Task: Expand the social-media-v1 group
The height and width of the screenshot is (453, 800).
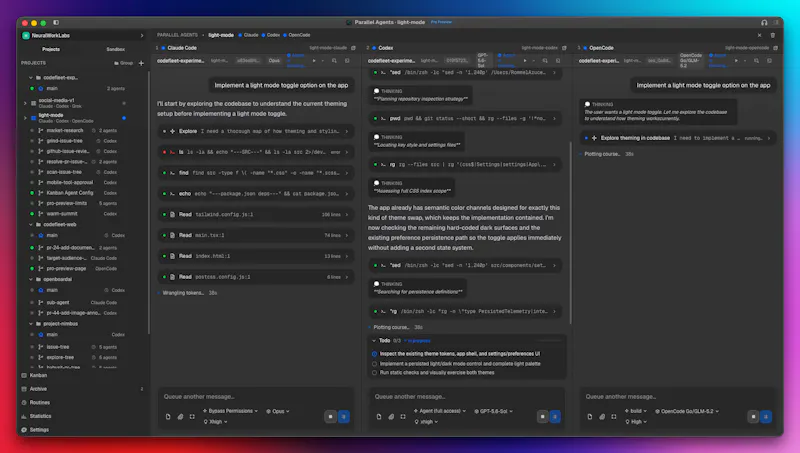Action: 25,103
